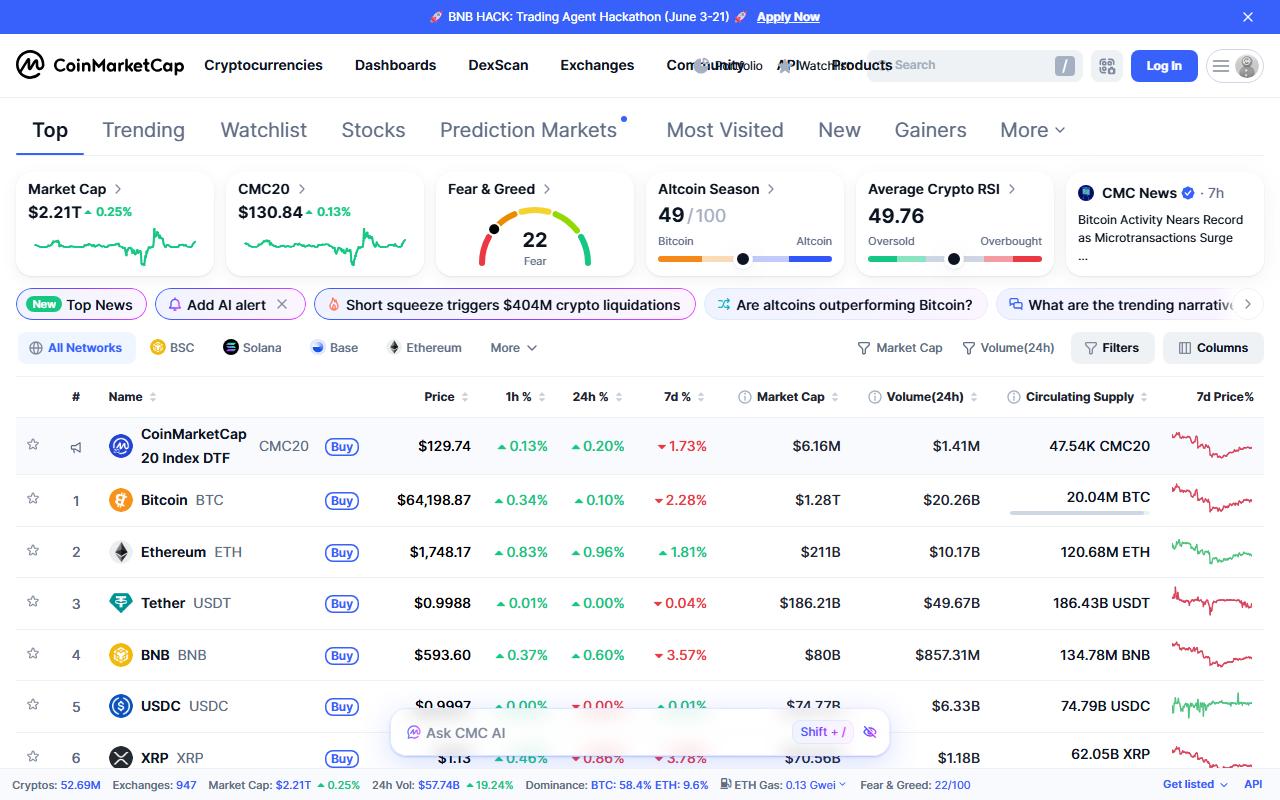Viewport: 1280px width, 800px height.
Task: Open the Short squeeze liquidations news chip
Action: (x=504, y=305)
